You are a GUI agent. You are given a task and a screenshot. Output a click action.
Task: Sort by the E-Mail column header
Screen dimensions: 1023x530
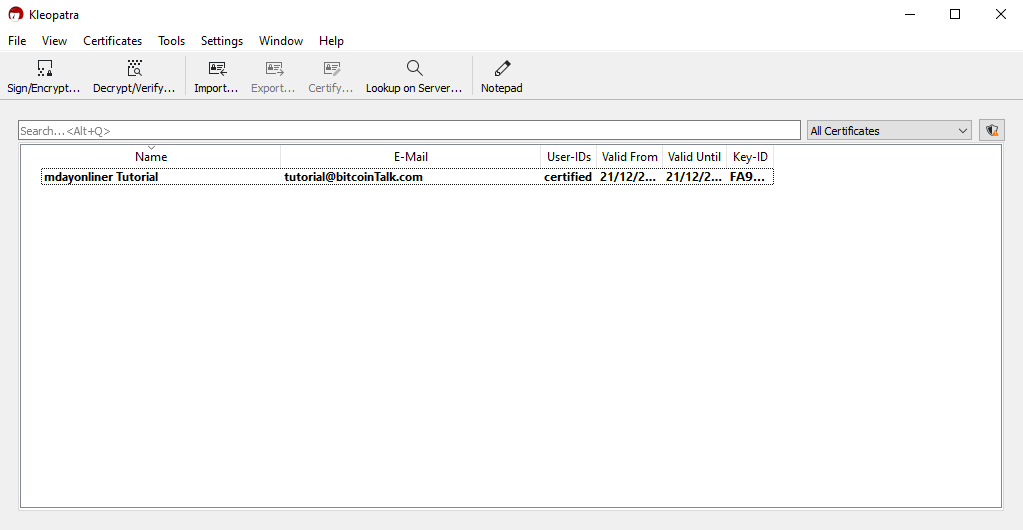(x=410, y=157)
